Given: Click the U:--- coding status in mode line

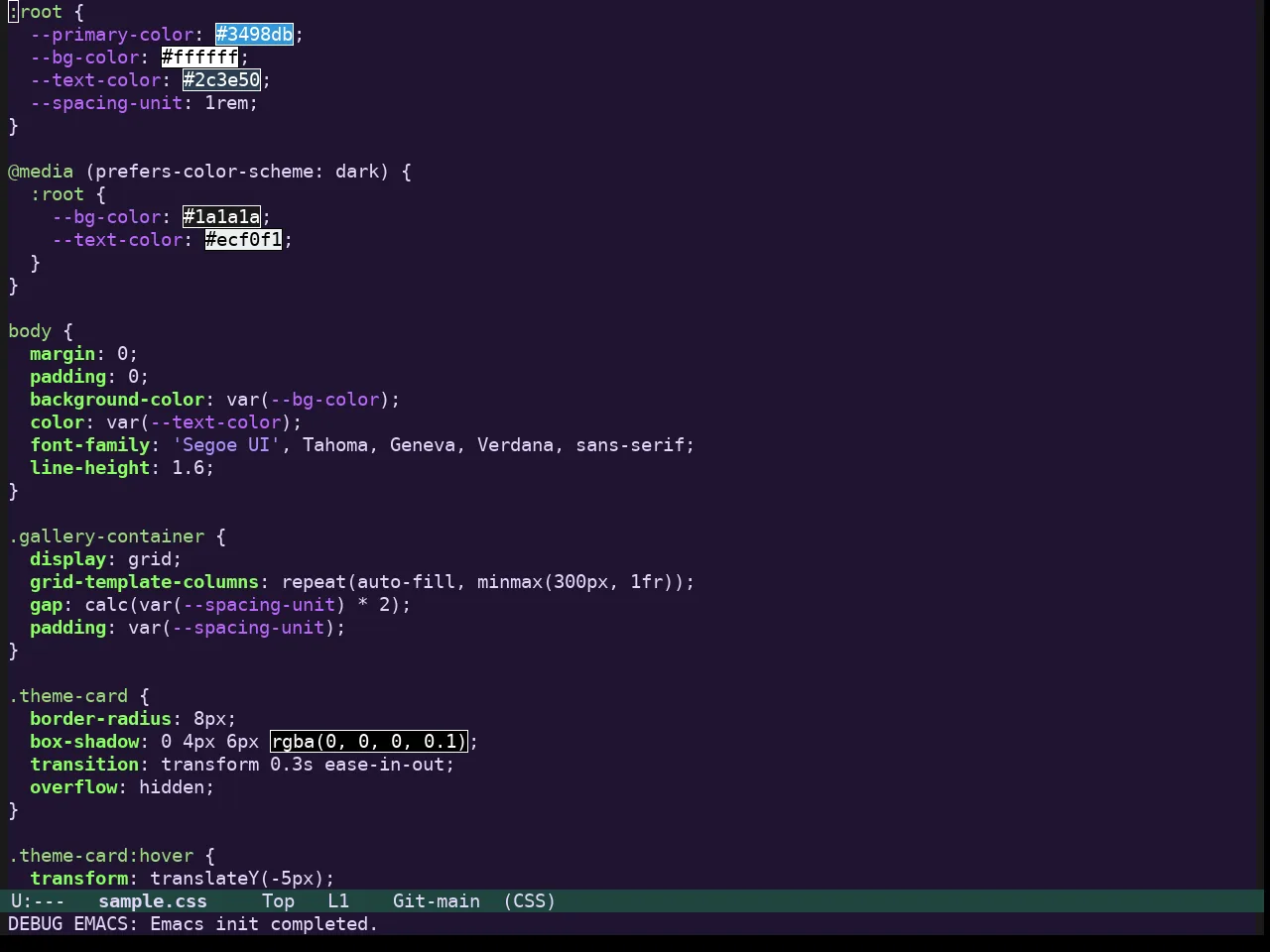Looking at the screenshot, I should coord(38,901).
